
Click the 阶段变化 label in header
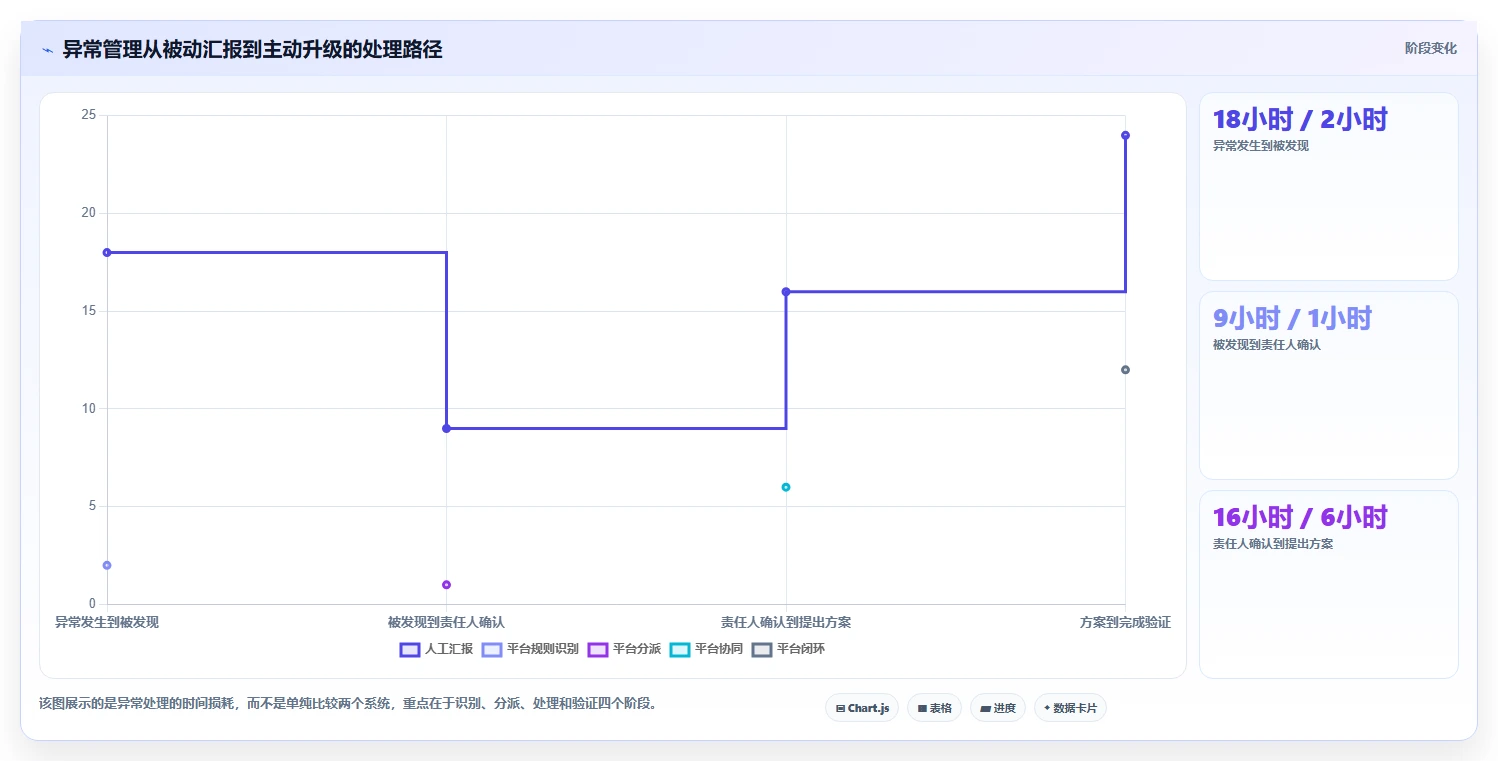(1431, 48)
